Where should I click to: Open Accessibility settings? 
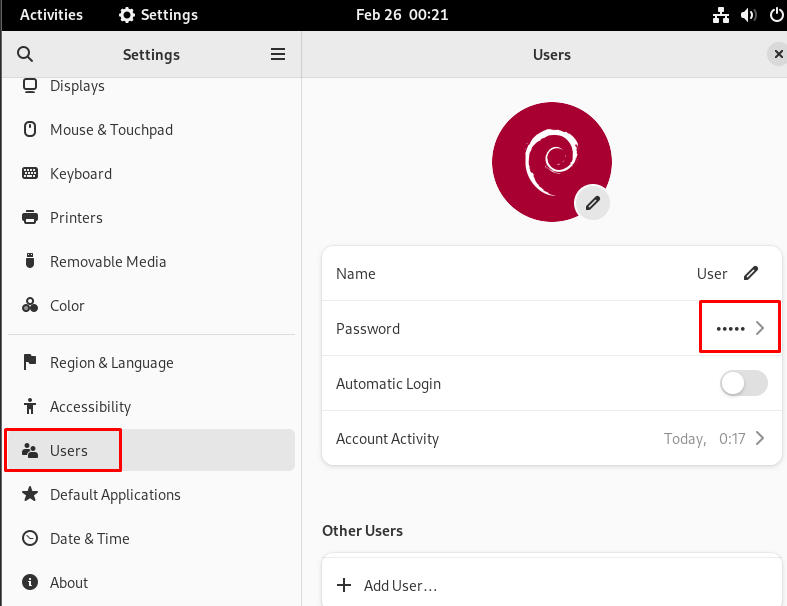click(x=152, y=406)
